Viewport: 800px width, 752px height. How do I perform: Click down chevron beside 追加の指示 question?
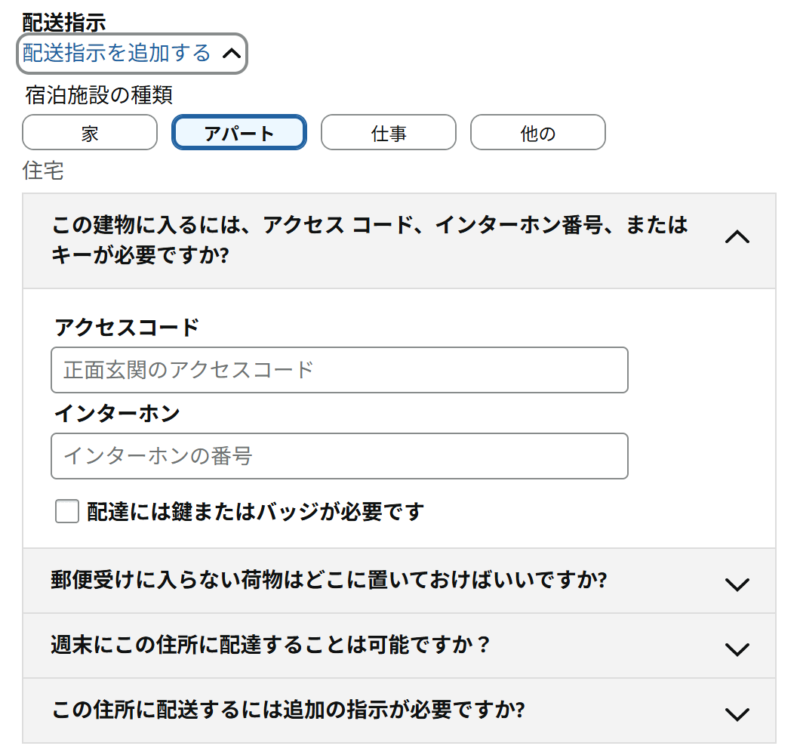[737, 714]
